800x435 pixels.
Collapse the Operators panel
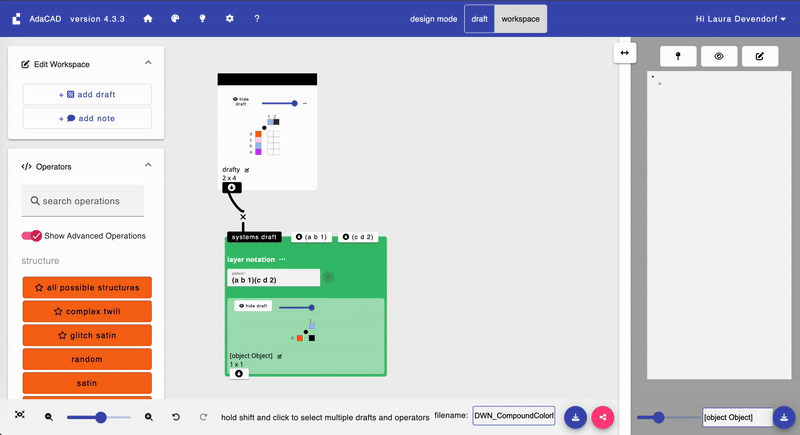tap(148, 166)
